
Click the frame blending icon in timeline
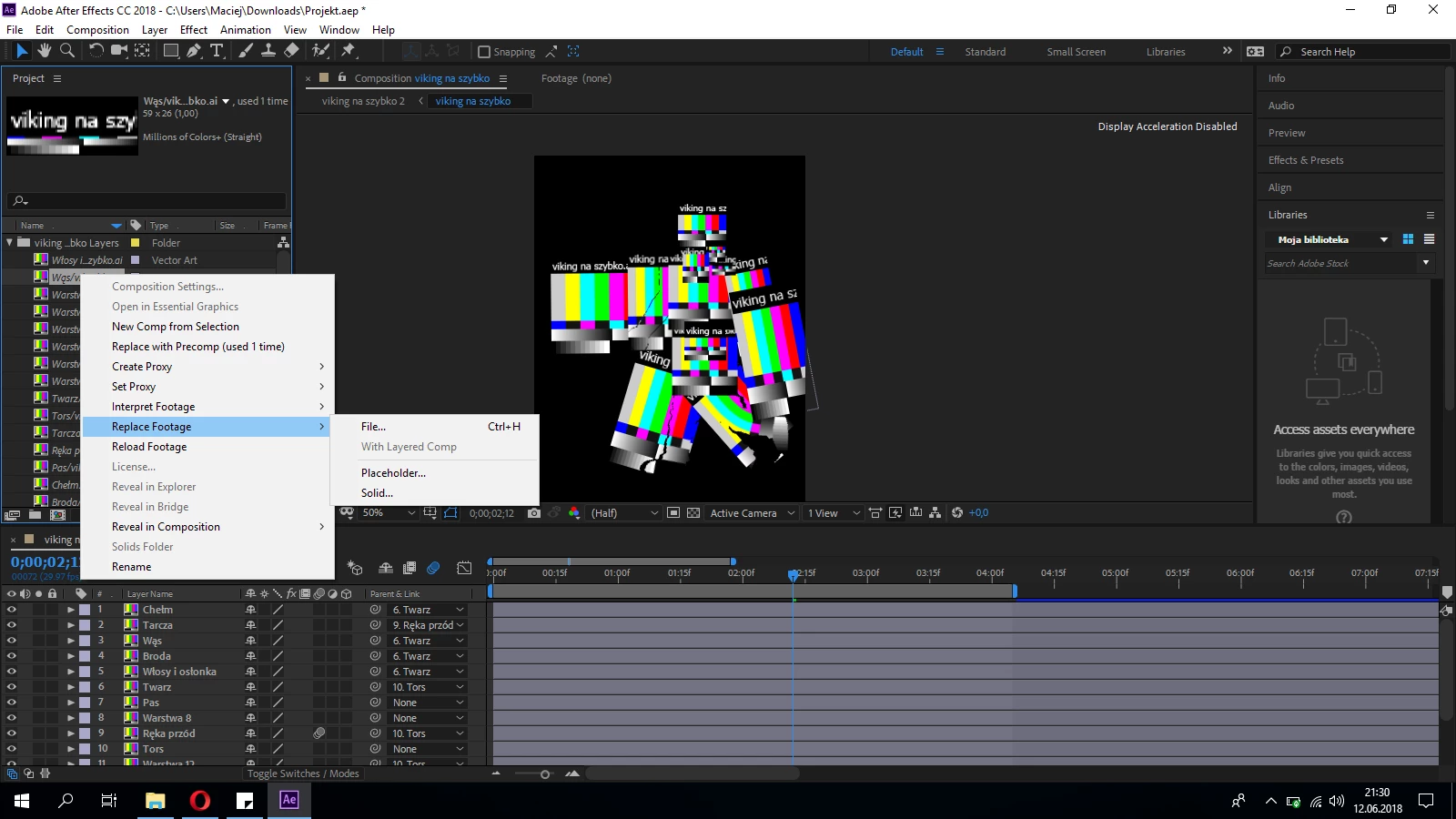click(x=409, y=569)
